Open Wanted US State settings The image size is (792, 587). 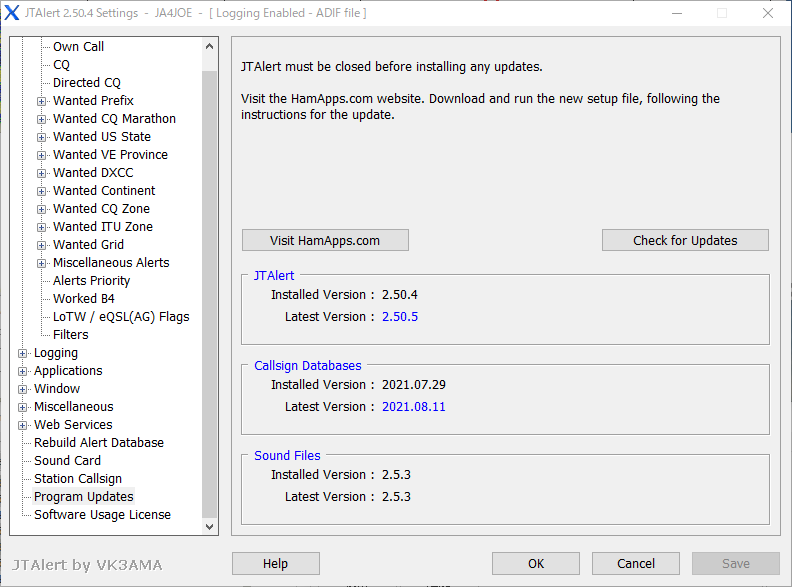pyautogui.click(x=102, y=136)
